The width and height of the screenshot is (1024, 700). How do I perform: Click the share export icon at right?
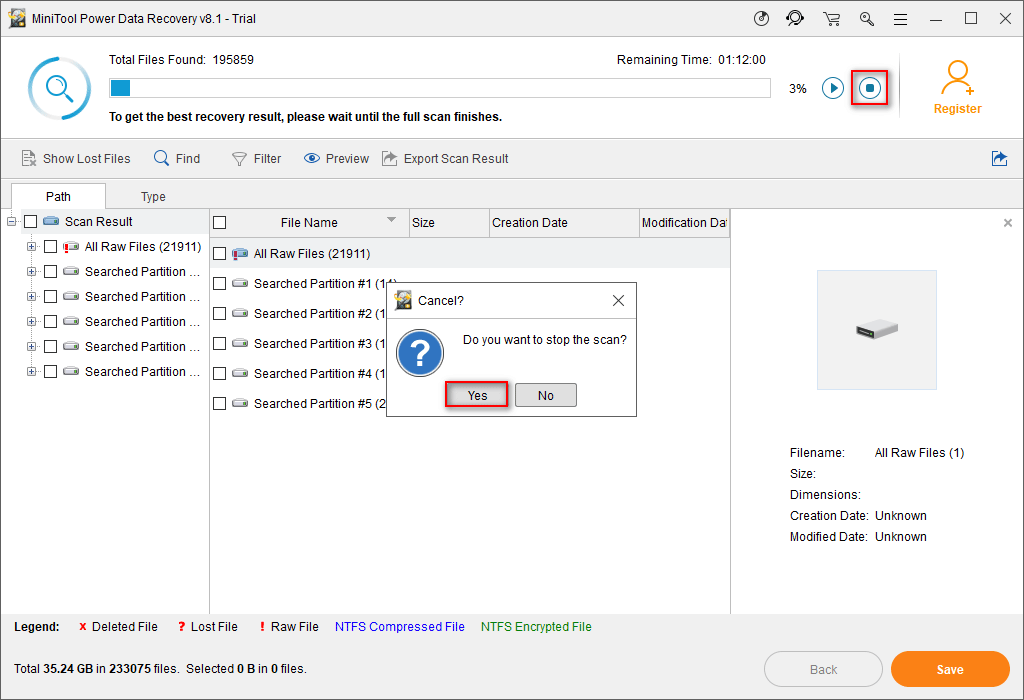pos(998,158)
